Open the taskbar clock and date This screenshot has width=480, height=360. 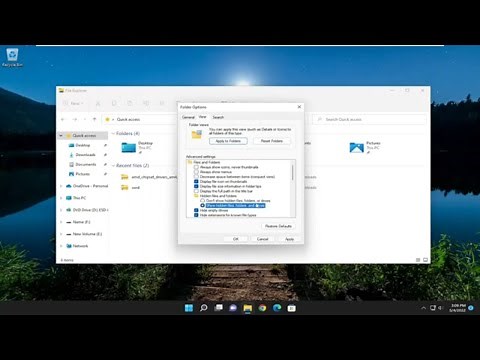click(x=458, y=308)
